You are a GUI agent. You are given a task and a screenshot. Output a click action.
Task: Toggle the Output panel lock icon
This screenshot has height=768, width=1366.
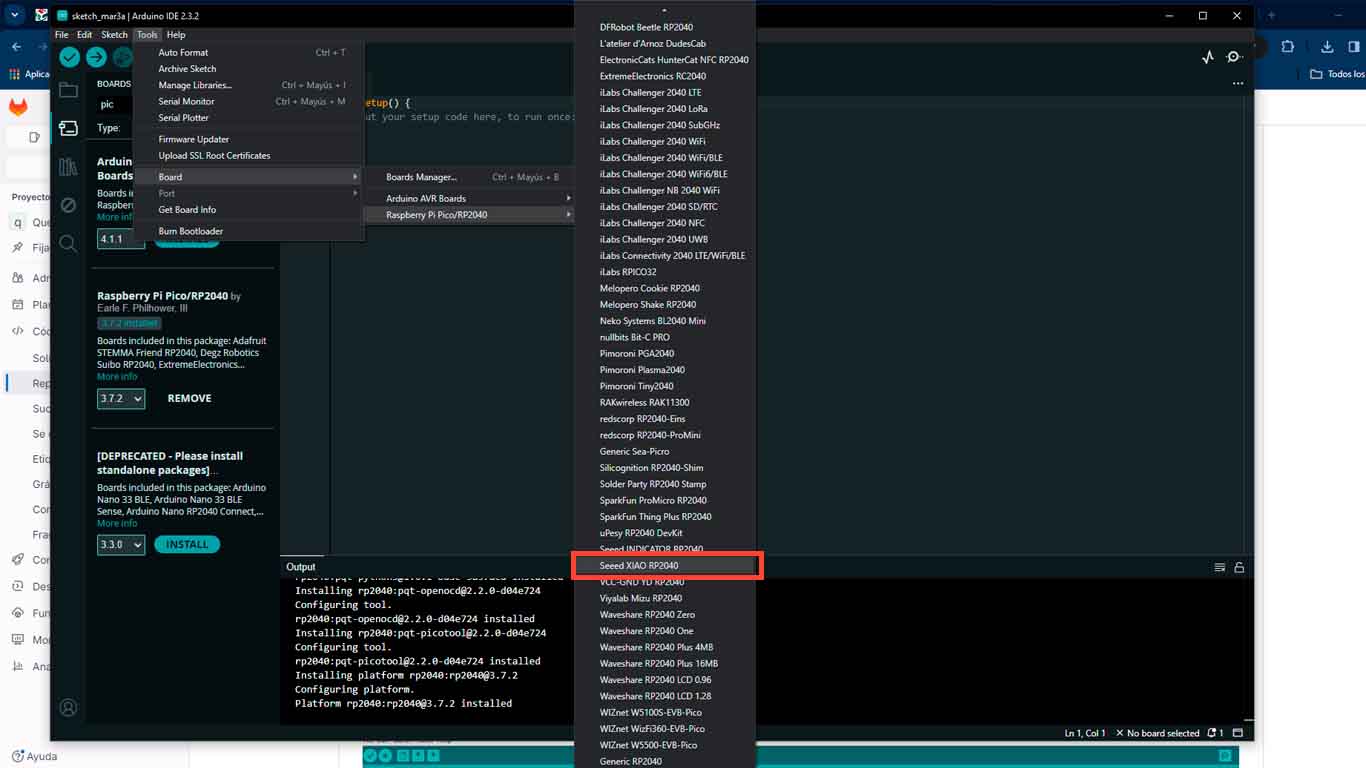[1239, 567]
